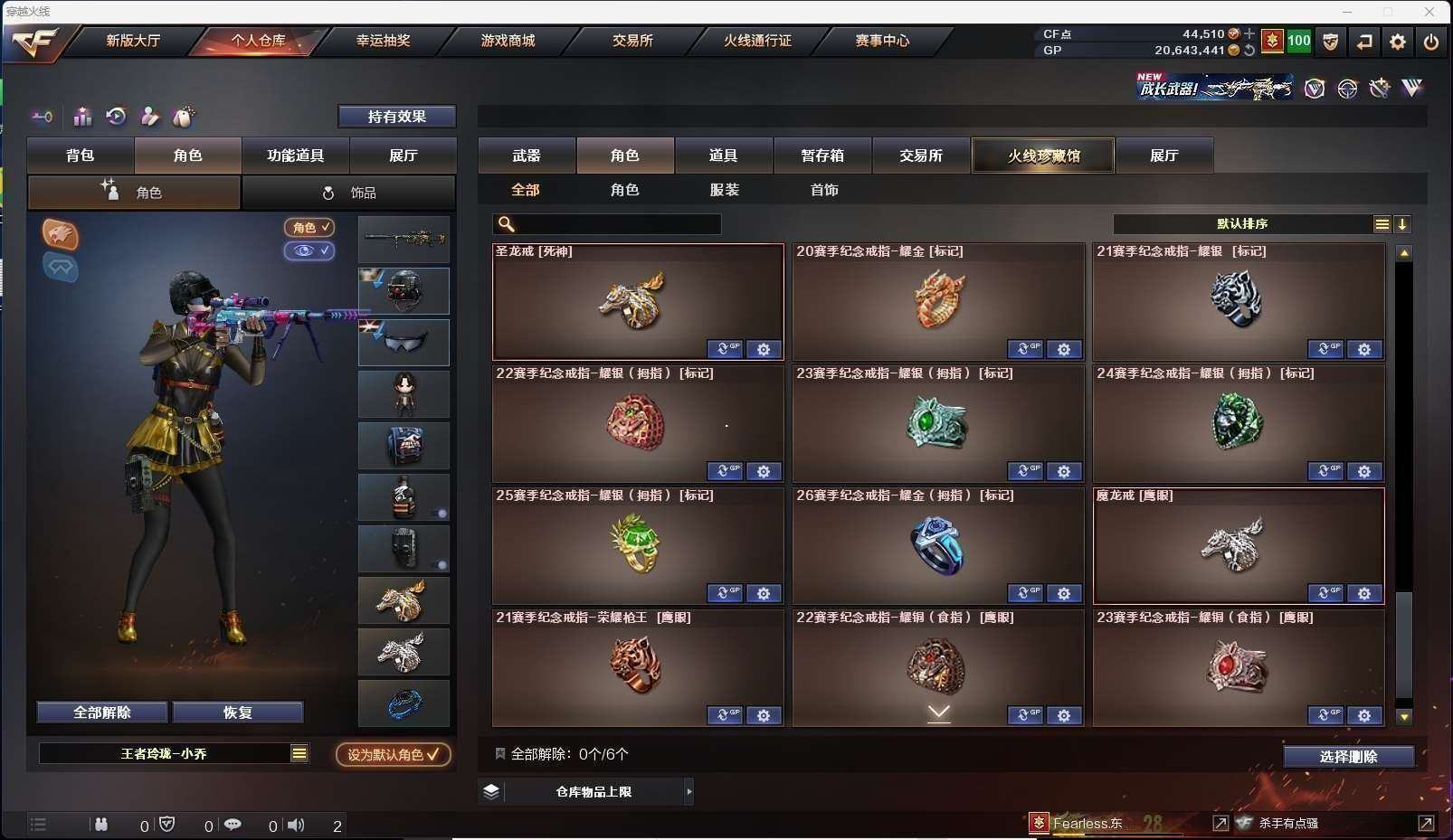Open the 游戏商城 top menu

coord(508,41)
